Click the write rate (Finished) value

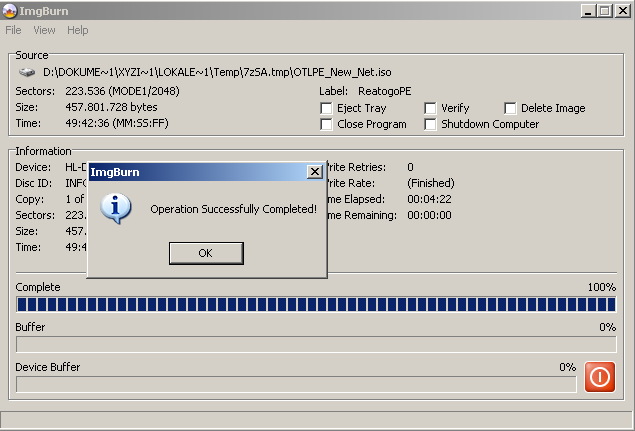point(431,183)
